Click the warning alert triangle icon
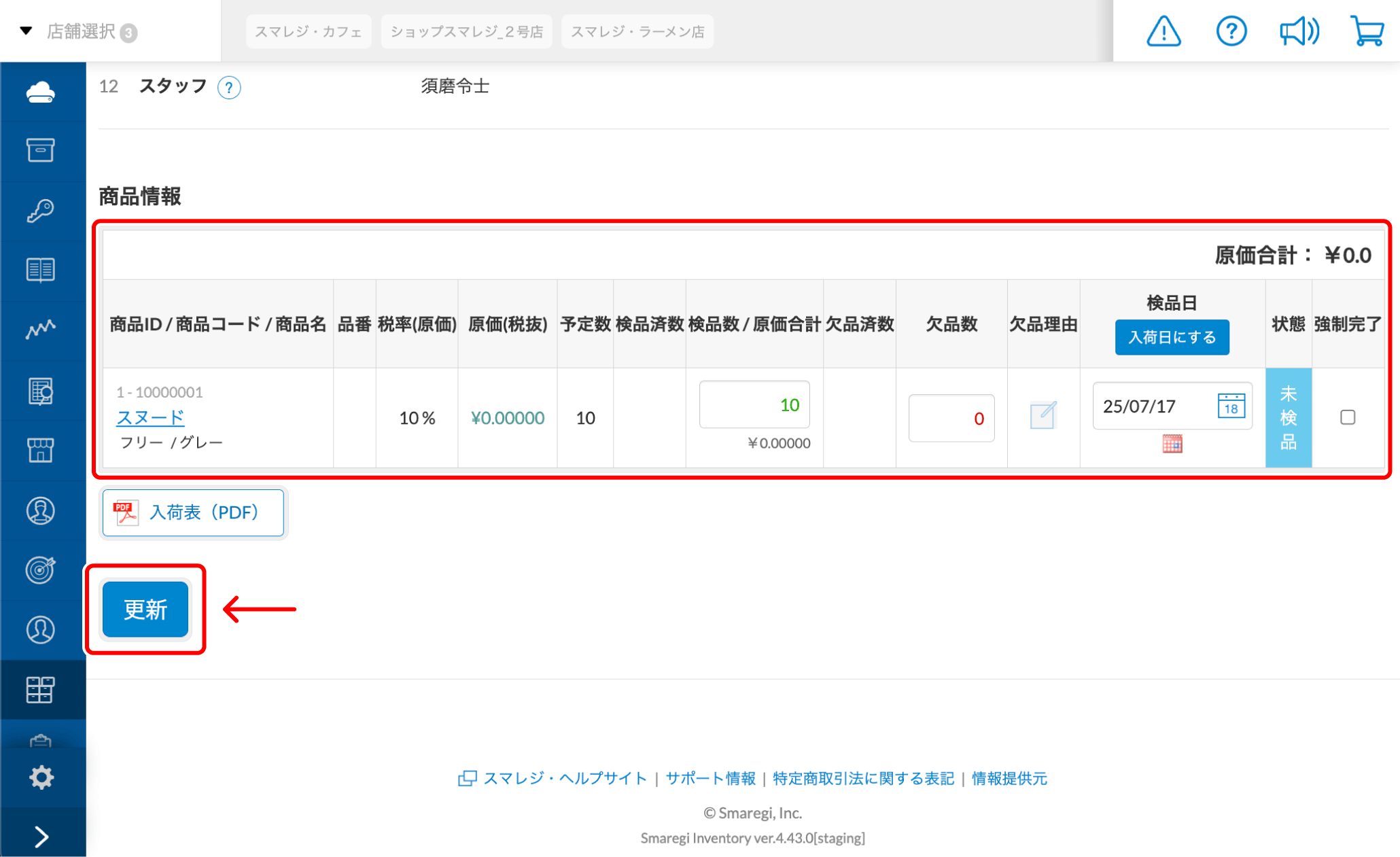Viewport: 1400px width, 857px height. coord(1163,31)
